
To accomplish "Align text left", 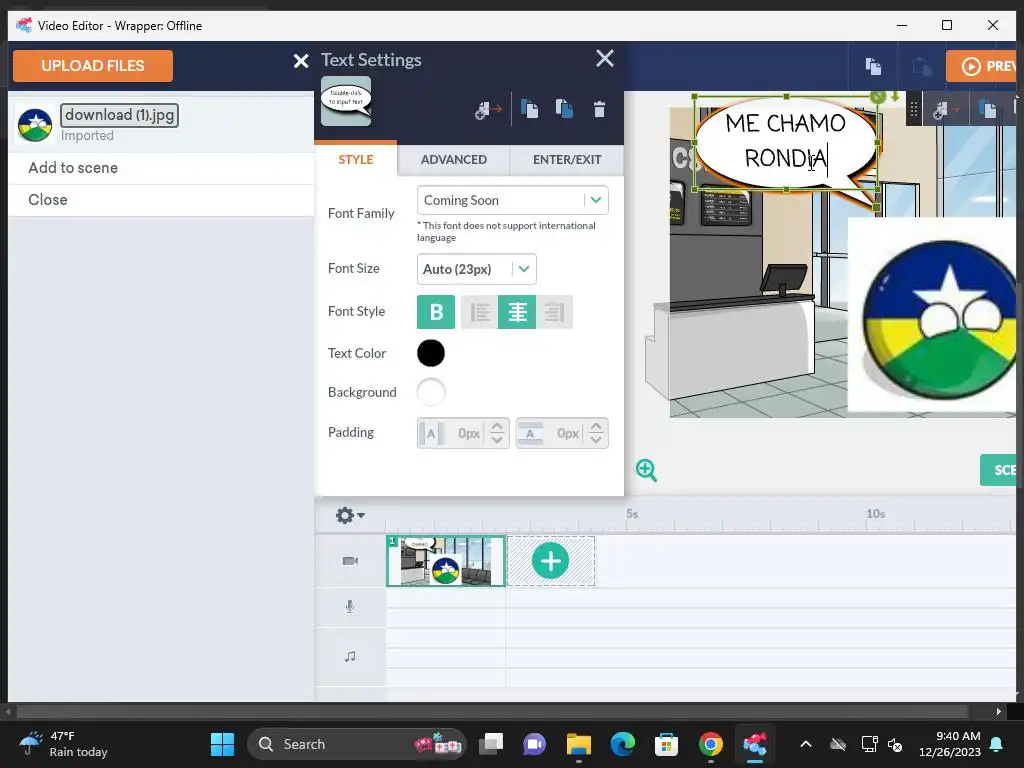I will click(x=480, y=312).
